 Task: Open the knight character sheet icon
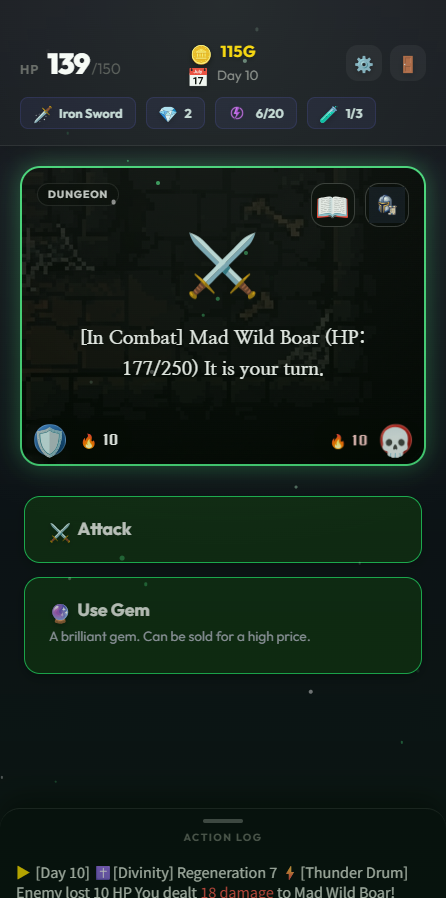click(387, 205)
